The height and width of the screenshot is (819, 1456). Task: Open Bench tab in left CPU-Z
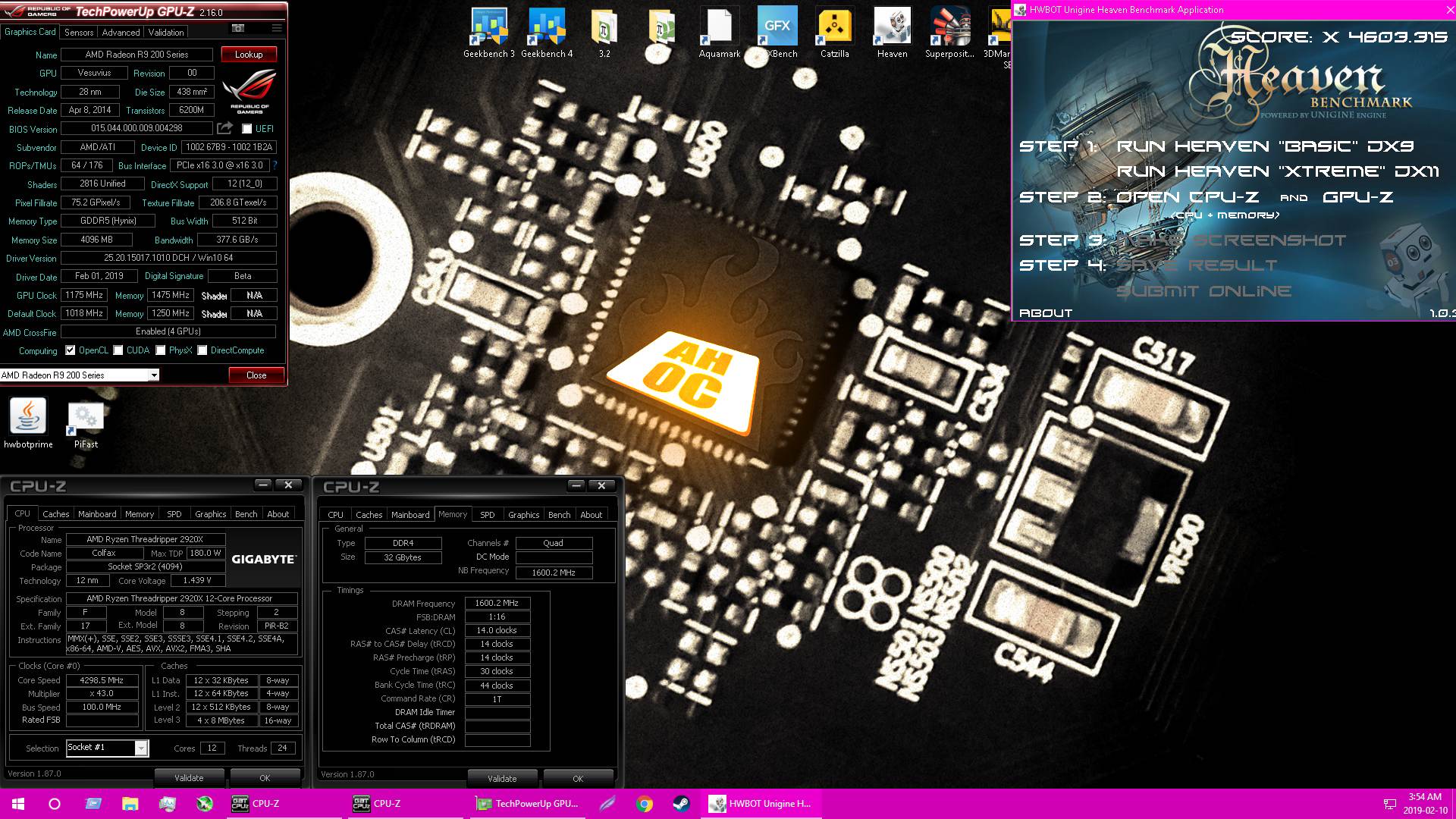246,514
